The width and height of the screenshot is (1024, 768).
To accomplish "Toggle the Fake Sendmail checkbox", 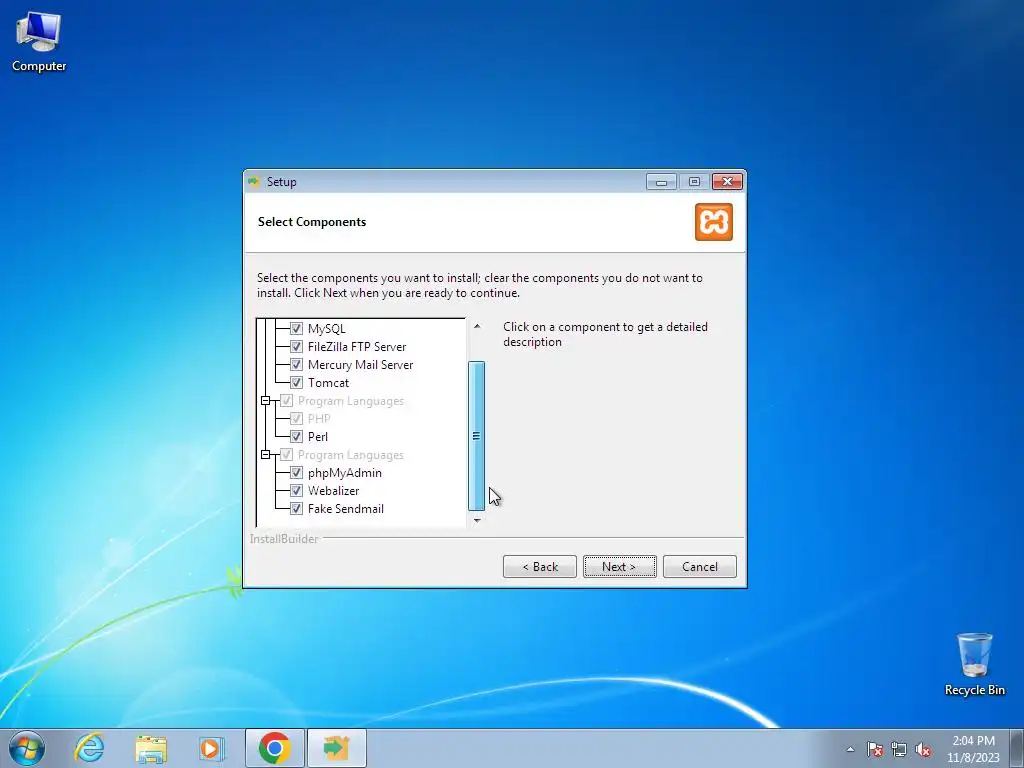I will point(296,508).
